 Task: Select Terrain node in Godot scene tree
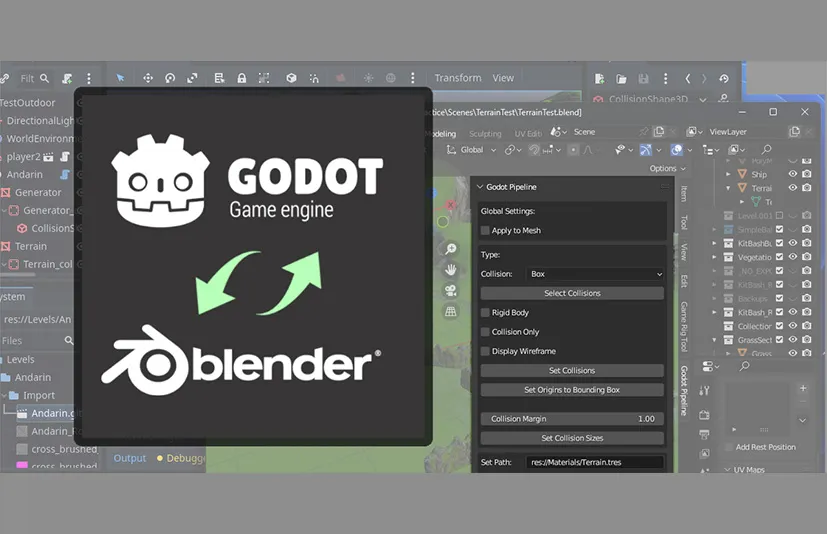[x=31, y=246]
